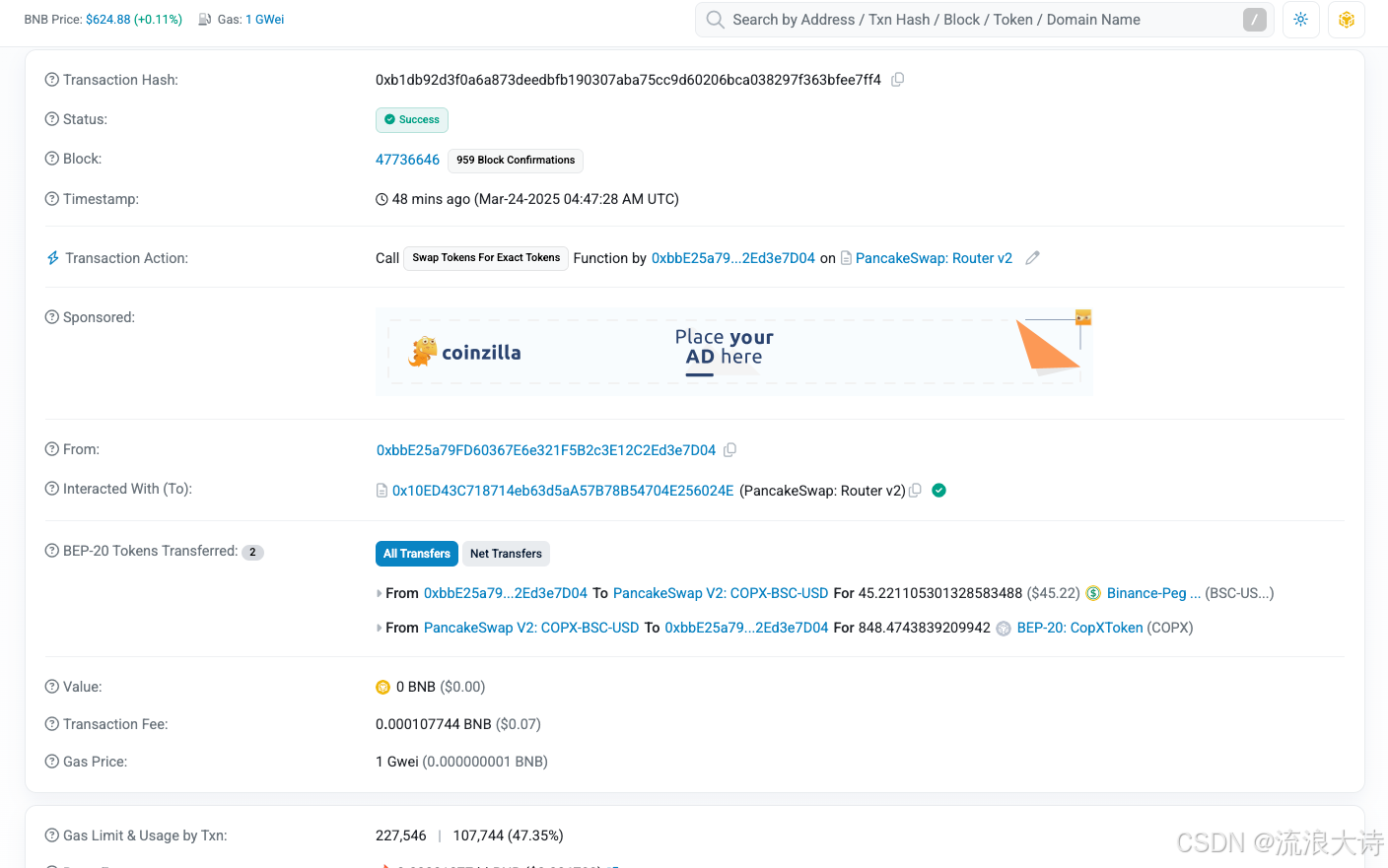Open recipient PancakeSwap V2: COPX-BSC-USD in first transfer
Viewport: 1388px width, 868px height.
(x=721, y=593)
